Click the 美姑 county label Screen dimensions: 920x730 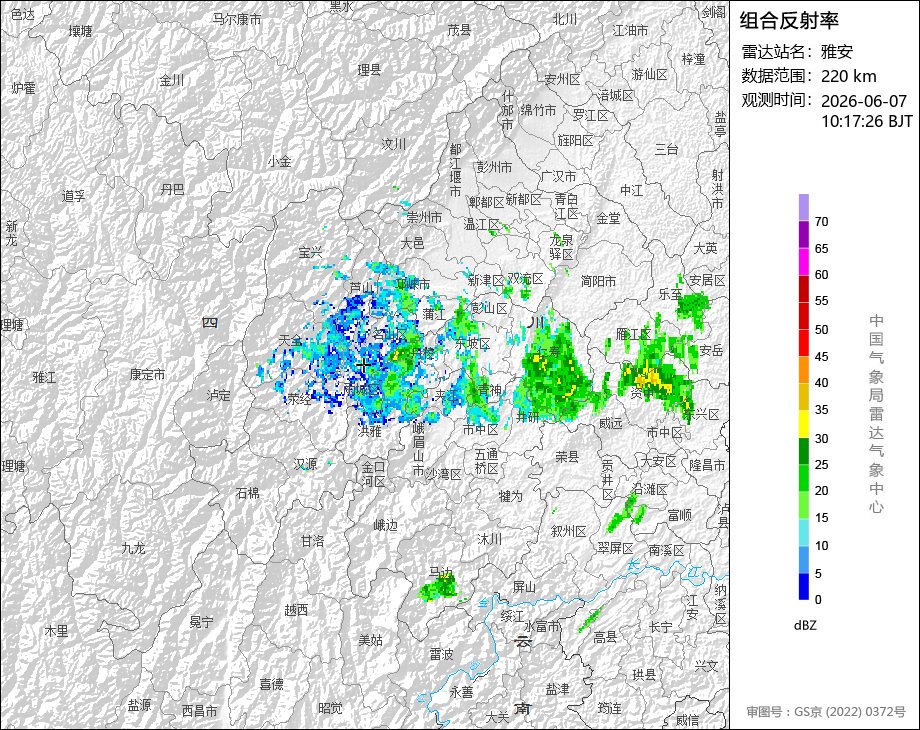[371, 640]
